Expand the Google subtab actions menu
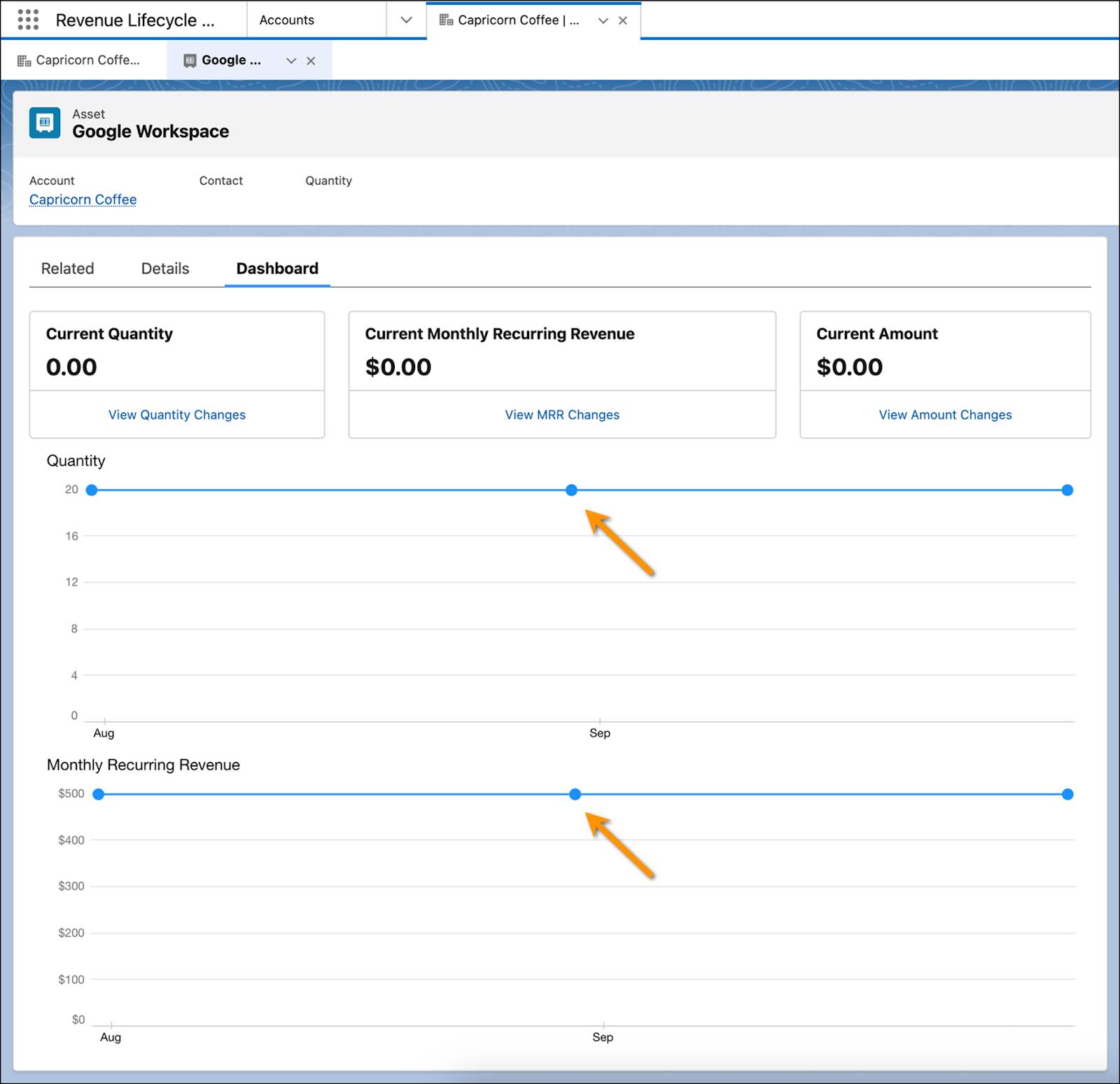 click(291, 61)
